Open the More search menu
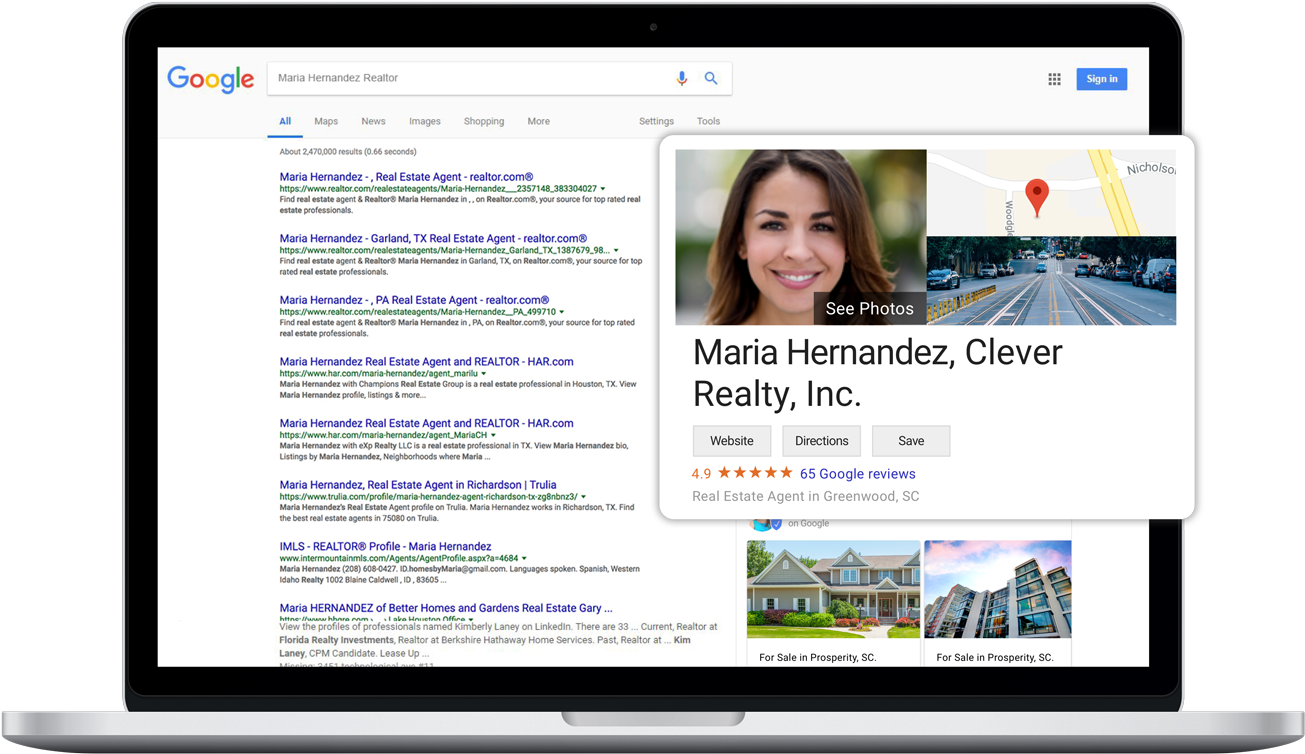1305x754 pixels. coord(539,121)
